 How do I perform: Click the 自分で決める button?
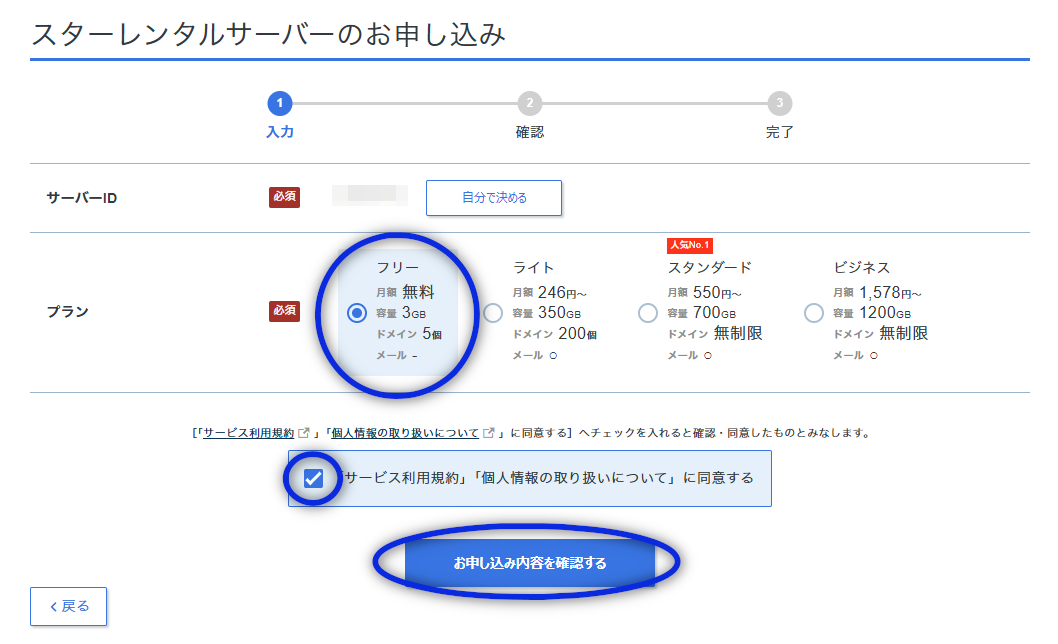494,198
